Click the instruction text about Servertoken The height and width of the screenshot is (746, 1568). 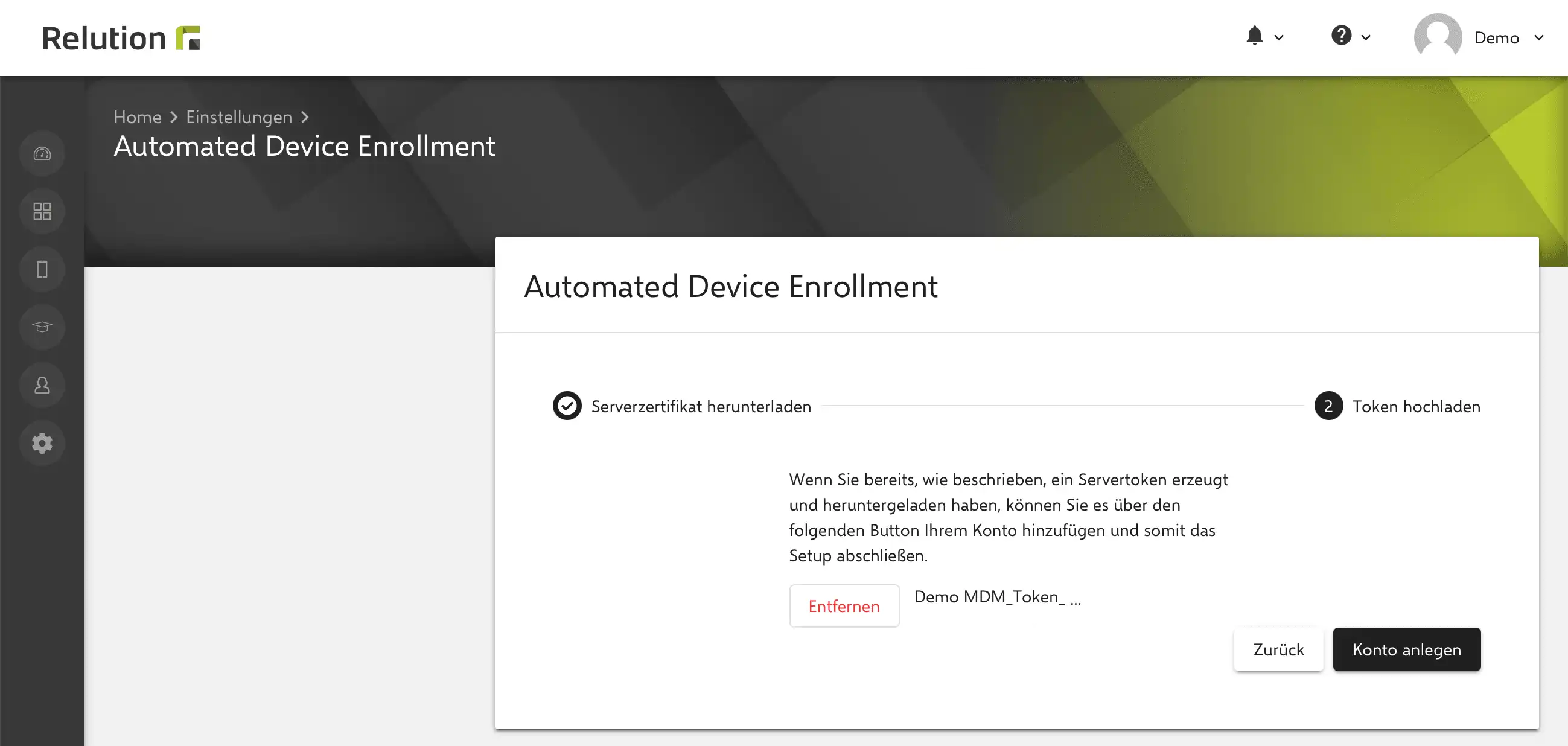[x=1008, y=517]
